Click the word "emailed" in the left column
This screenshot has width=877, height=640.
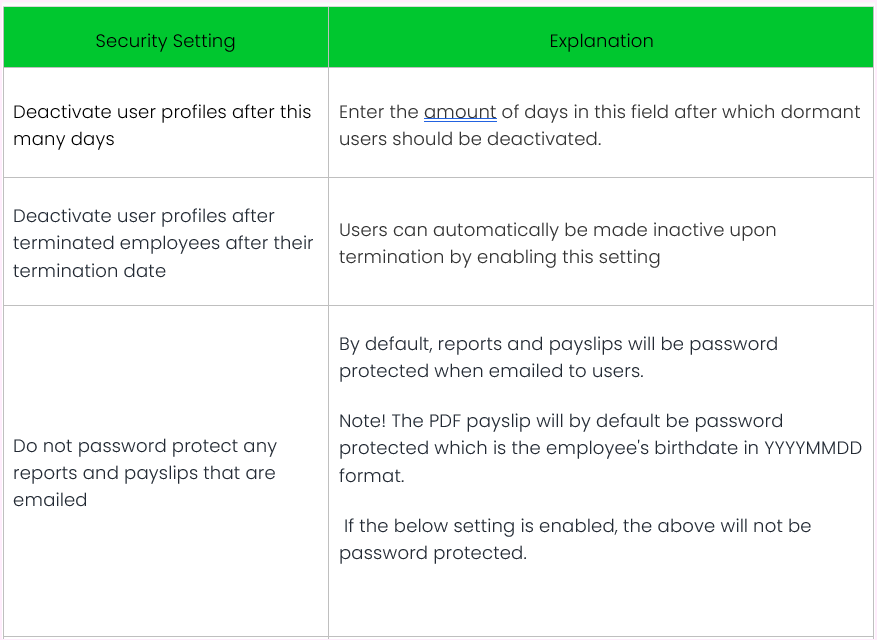pos(50,499)
